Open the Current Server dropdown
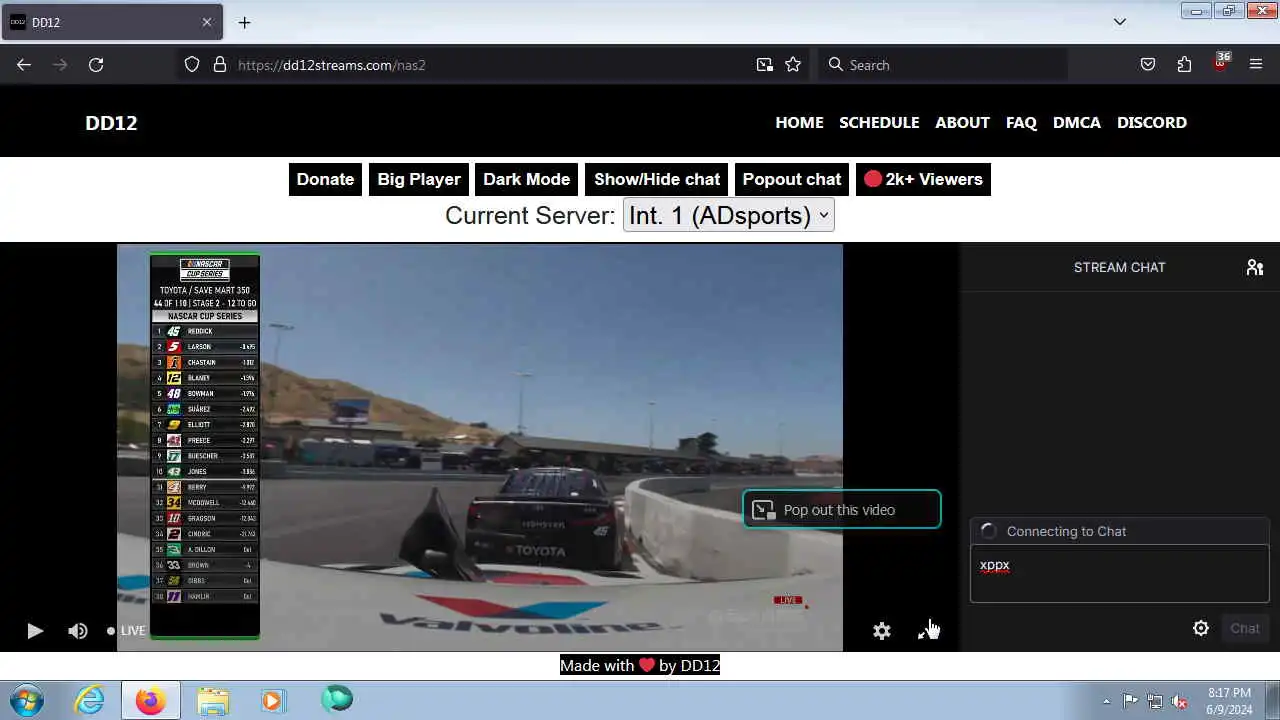 coord(728,215)
